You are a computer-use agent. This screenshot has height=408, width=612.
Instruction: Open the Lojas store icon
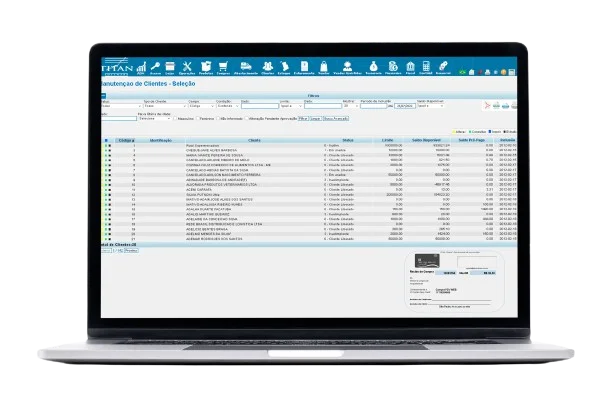click(170, 67)
